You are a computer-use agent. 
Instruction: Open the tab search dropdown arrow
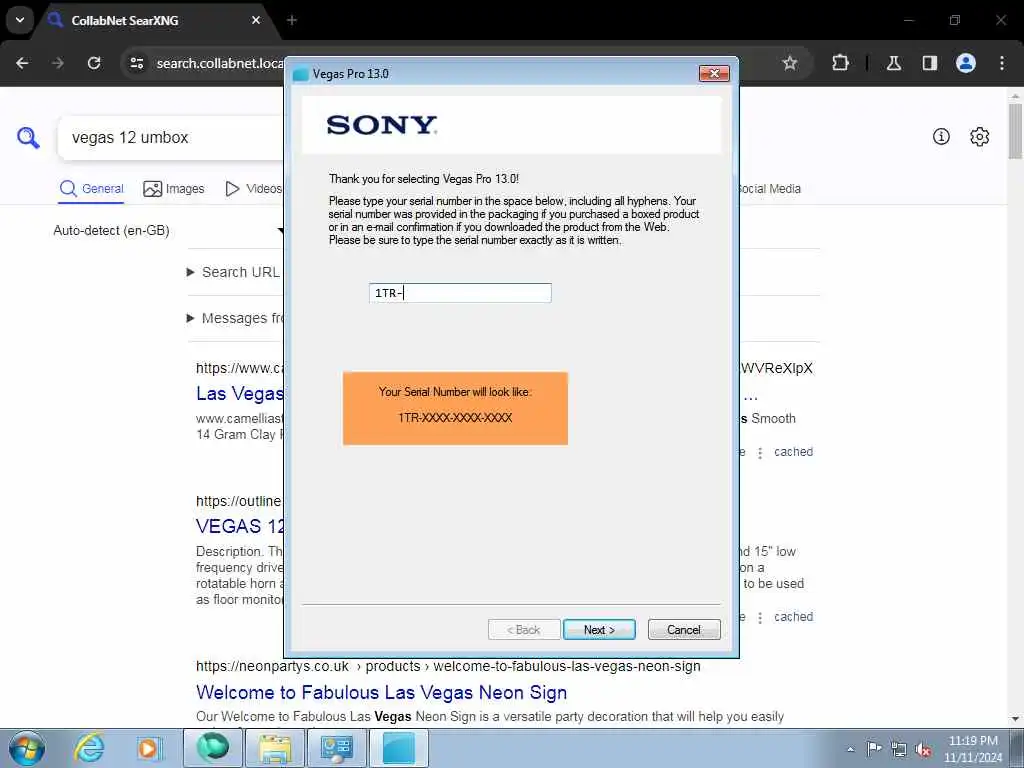tap(20, 20)
